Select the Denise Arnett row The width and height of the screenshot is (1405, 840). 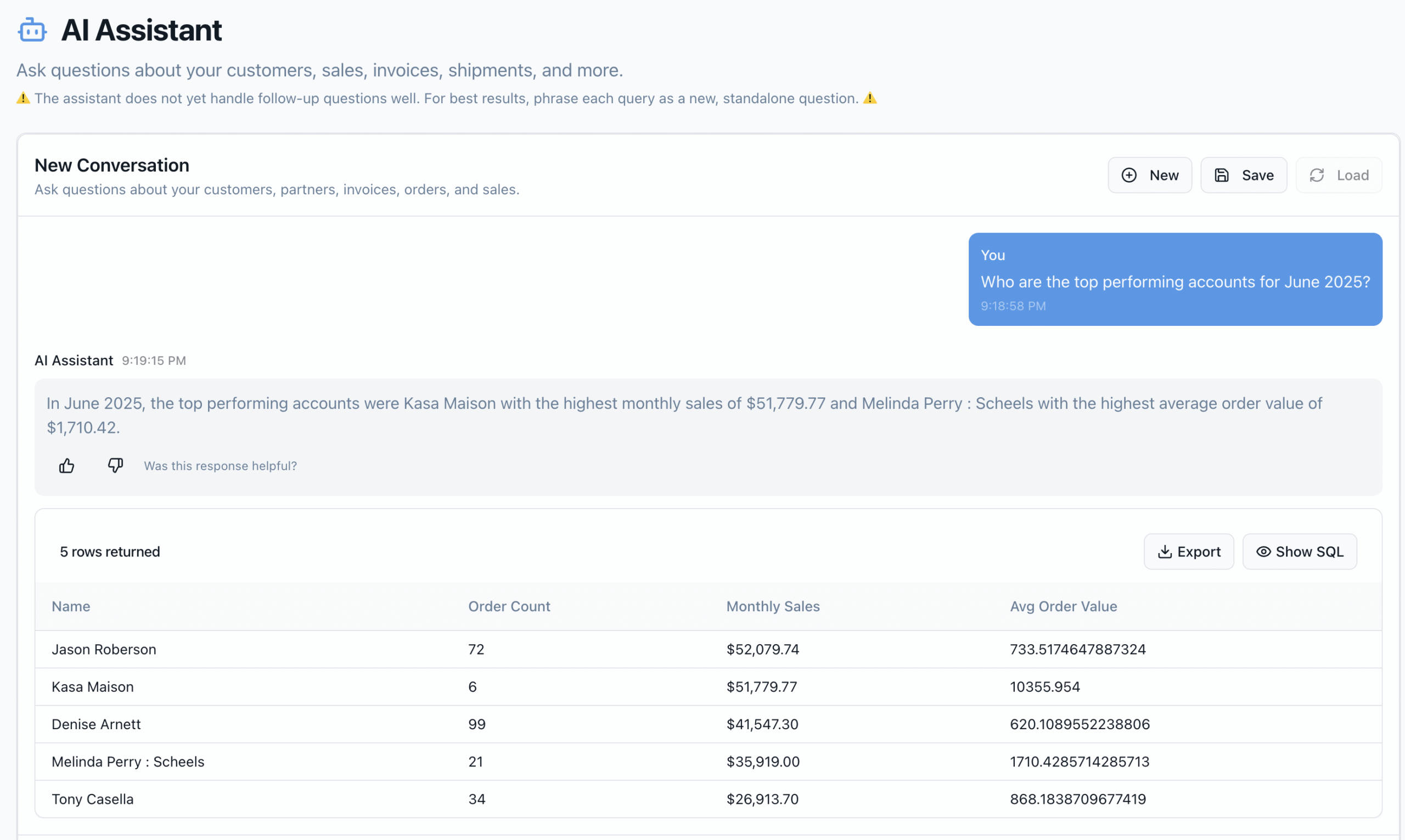click(x=96, y=724)
